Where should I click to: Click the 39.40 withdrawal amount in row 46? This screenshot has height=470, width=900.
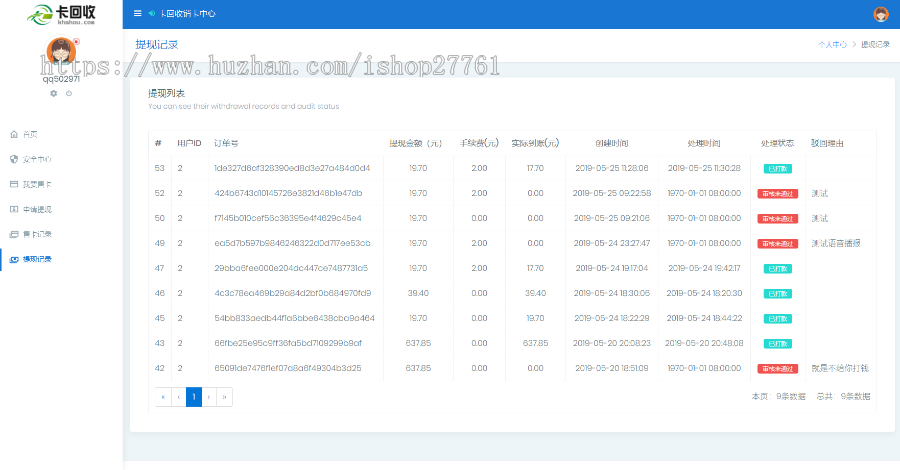pyautogui.click(x=418, y=293)
